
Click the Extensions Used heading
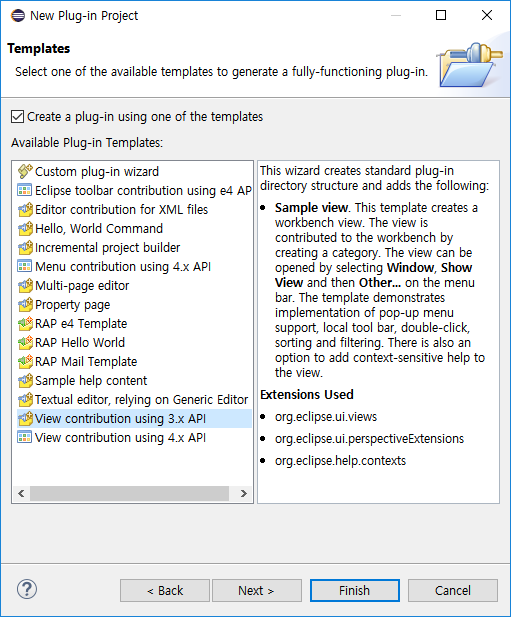(307, 395)
